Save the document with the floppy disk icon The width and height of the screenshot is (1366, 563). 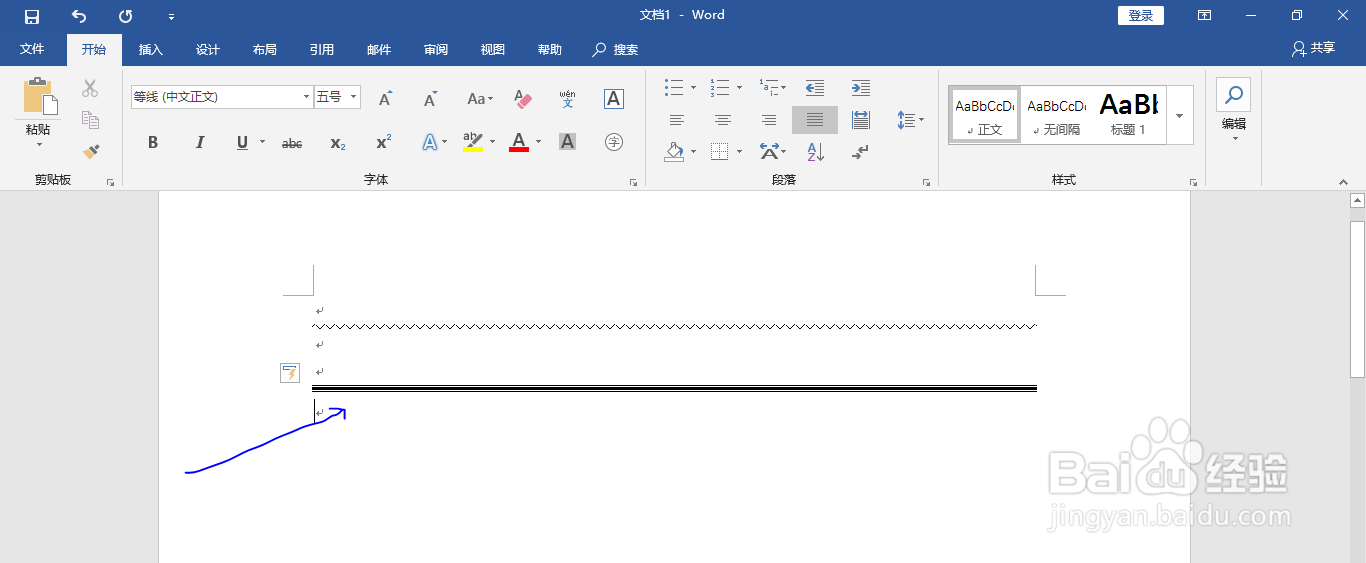32,16
